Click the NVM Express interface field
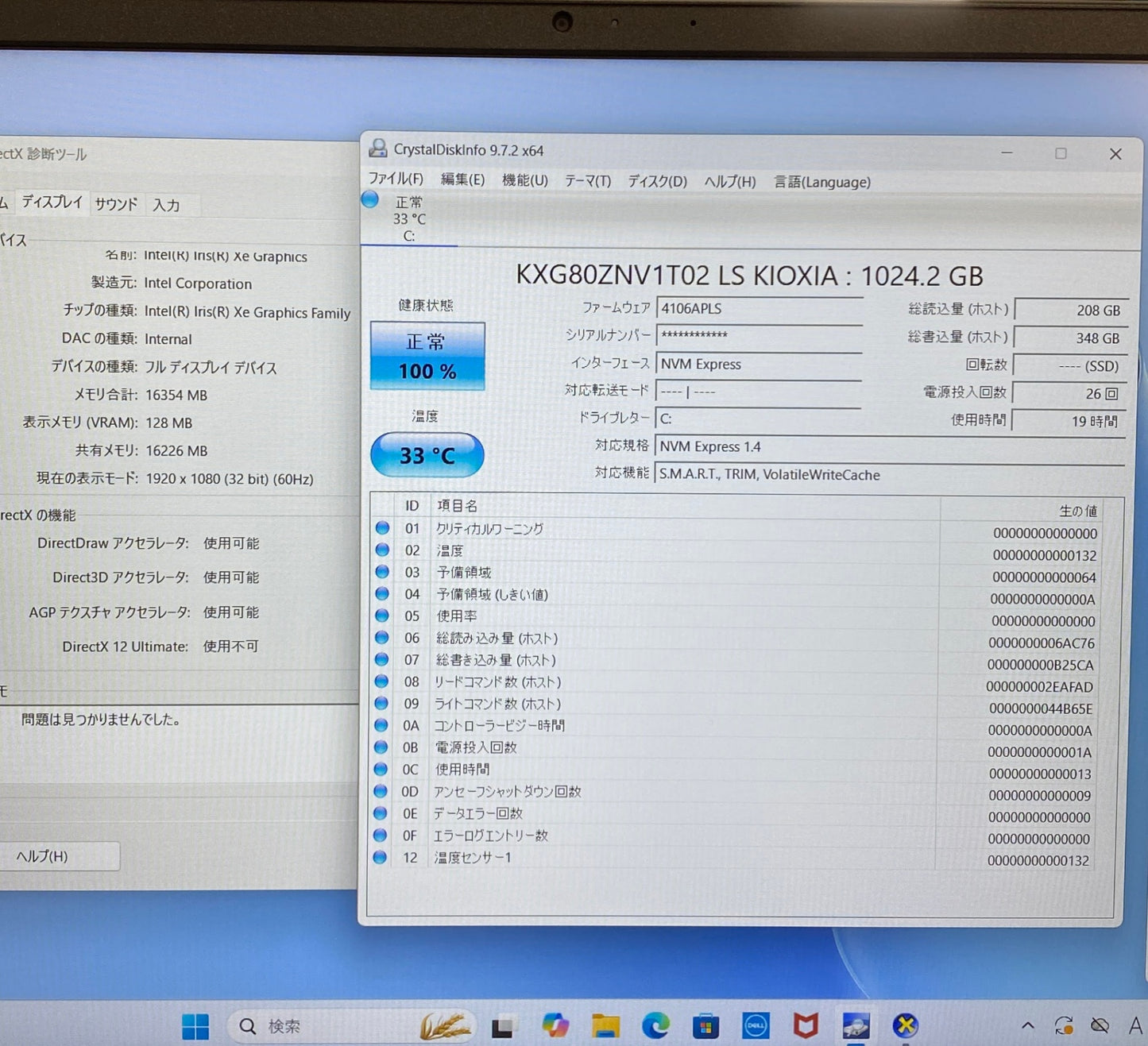Viewport: 1148px width, 1046px height. [759, 364]
